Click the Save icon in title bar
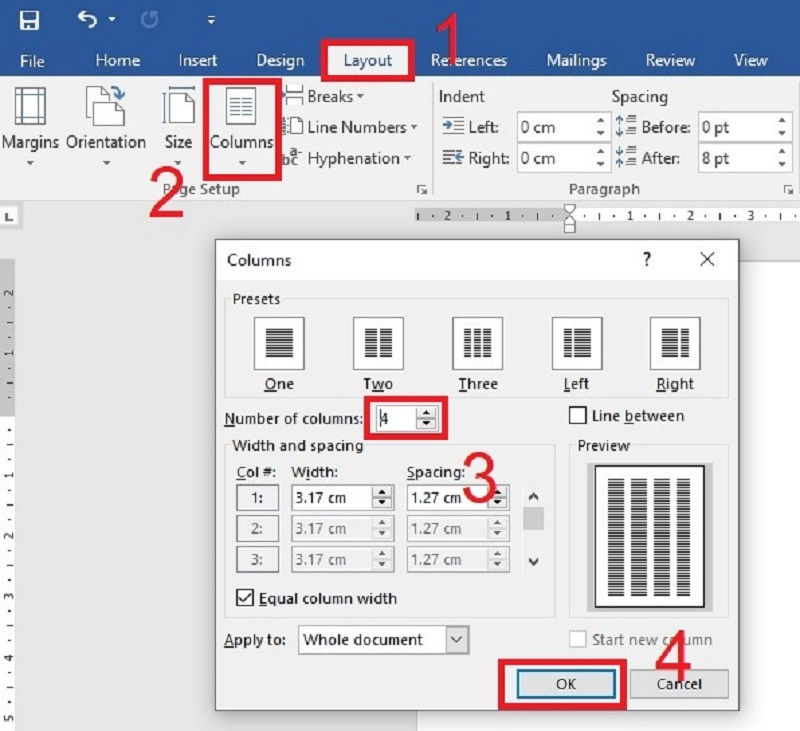The height and width of the screenshot is (731, 800). click(x=30, y=20)
